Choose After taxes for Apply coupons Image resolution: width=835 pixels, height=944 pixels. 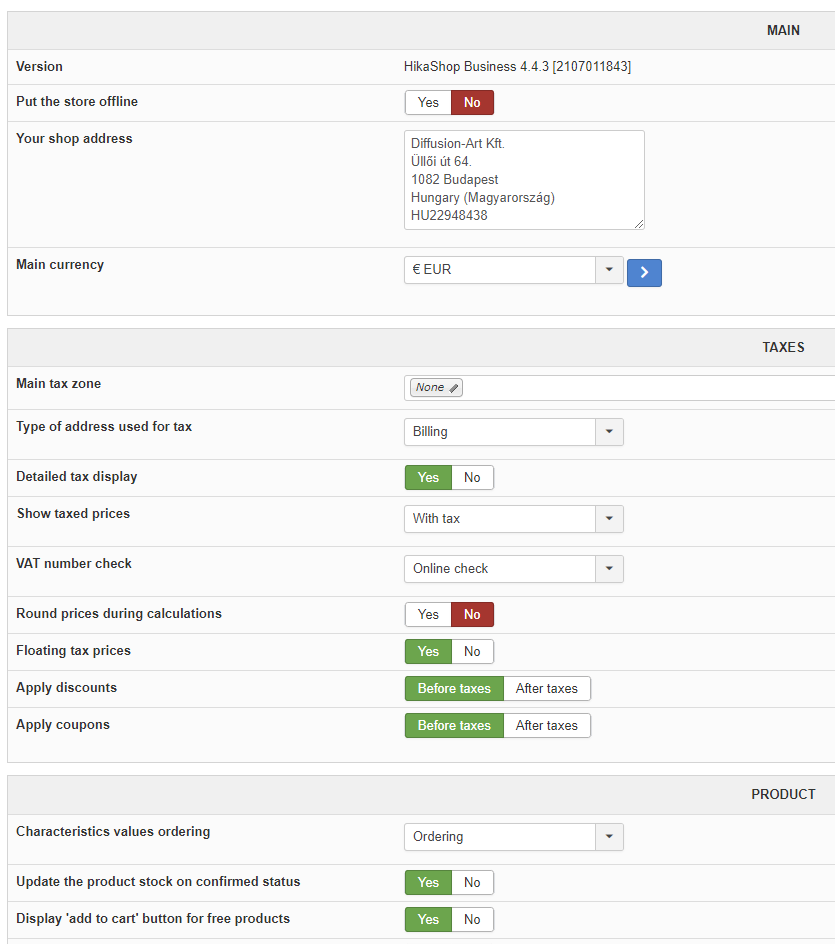(546, 726)
